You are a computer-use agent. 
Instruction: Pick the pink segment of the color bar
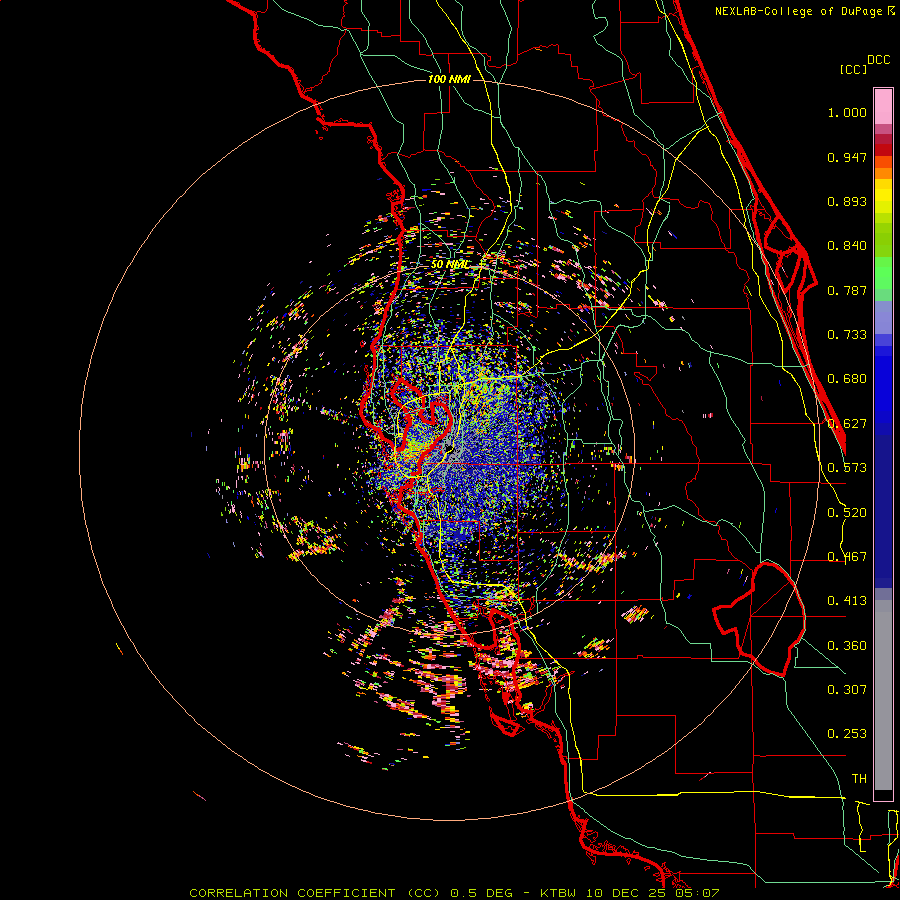883,107
